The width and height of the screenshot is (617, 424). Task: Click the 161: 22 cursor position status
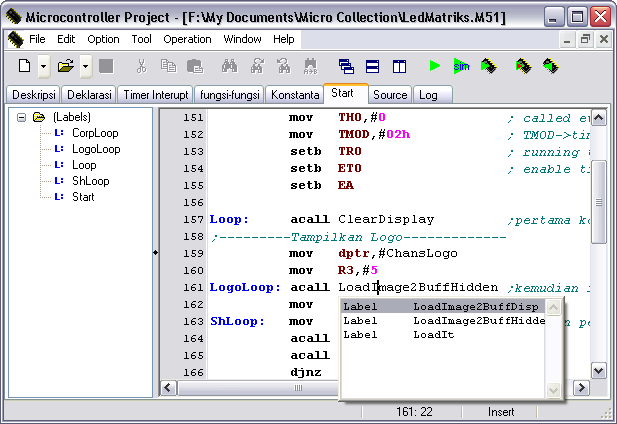point(414,412)
